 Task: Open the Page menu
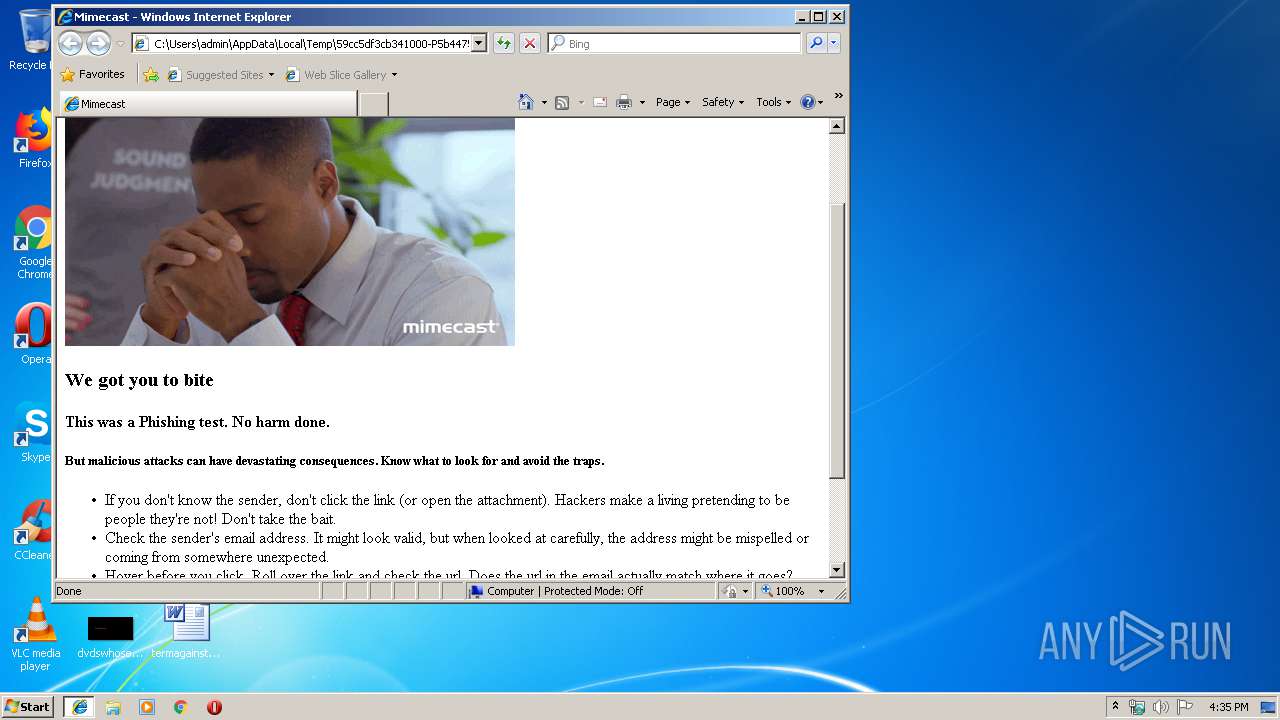[673, 102]
